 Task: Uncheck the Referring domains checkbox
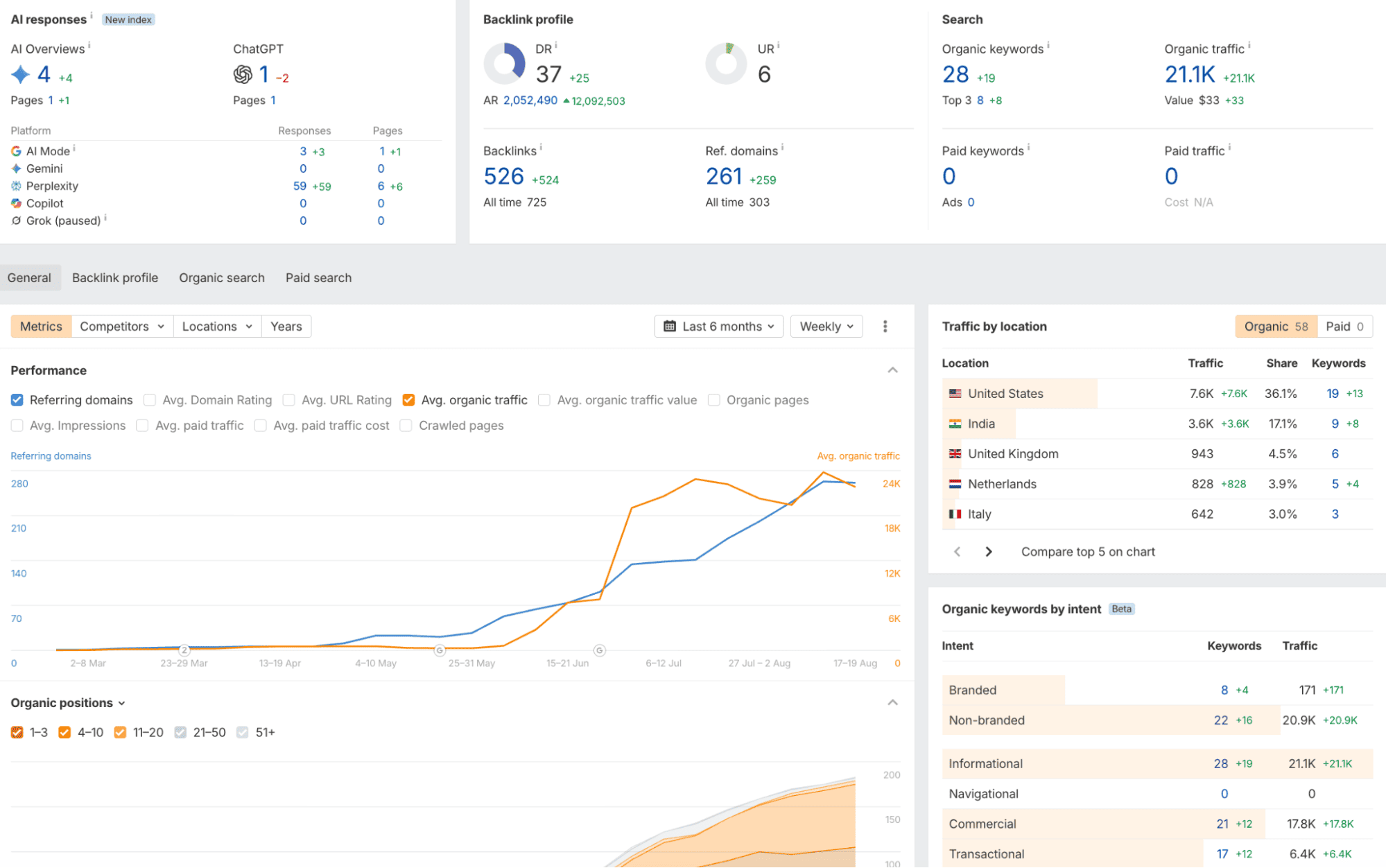point(17,400)
